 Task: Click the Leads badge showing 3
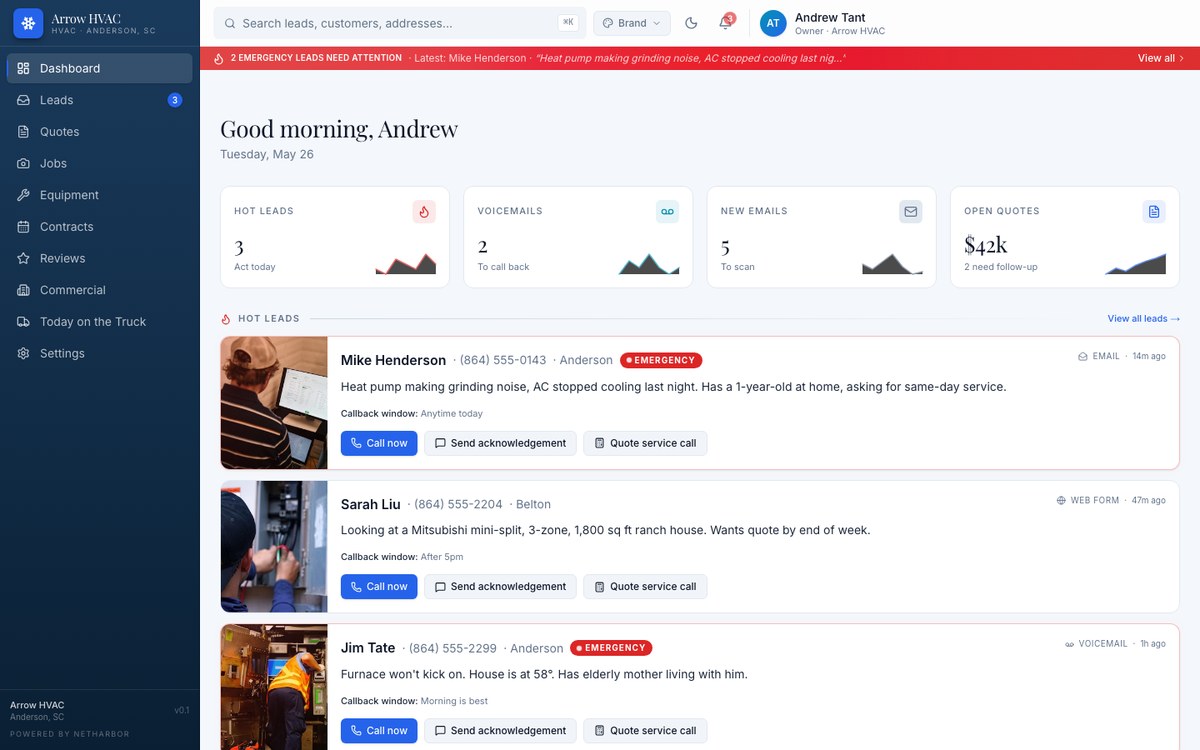point(175,100)
